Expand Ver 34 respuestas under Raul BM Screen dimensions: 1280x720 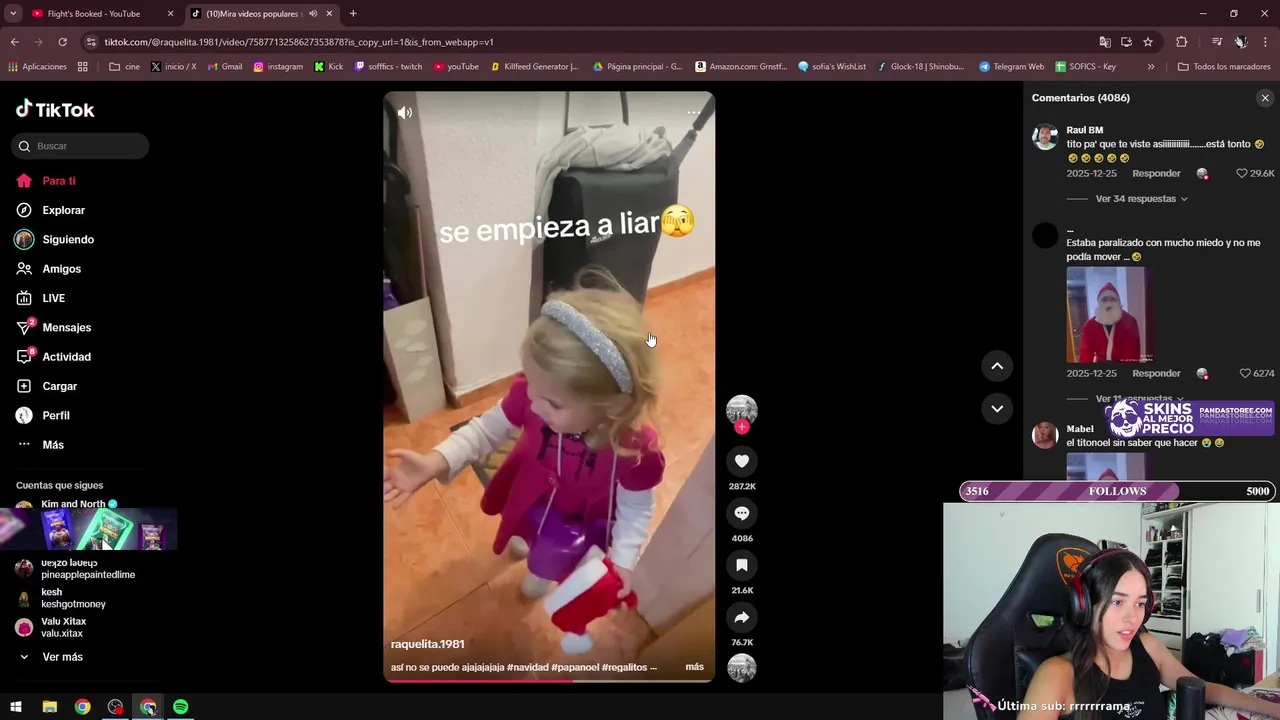coord(1141,199)
